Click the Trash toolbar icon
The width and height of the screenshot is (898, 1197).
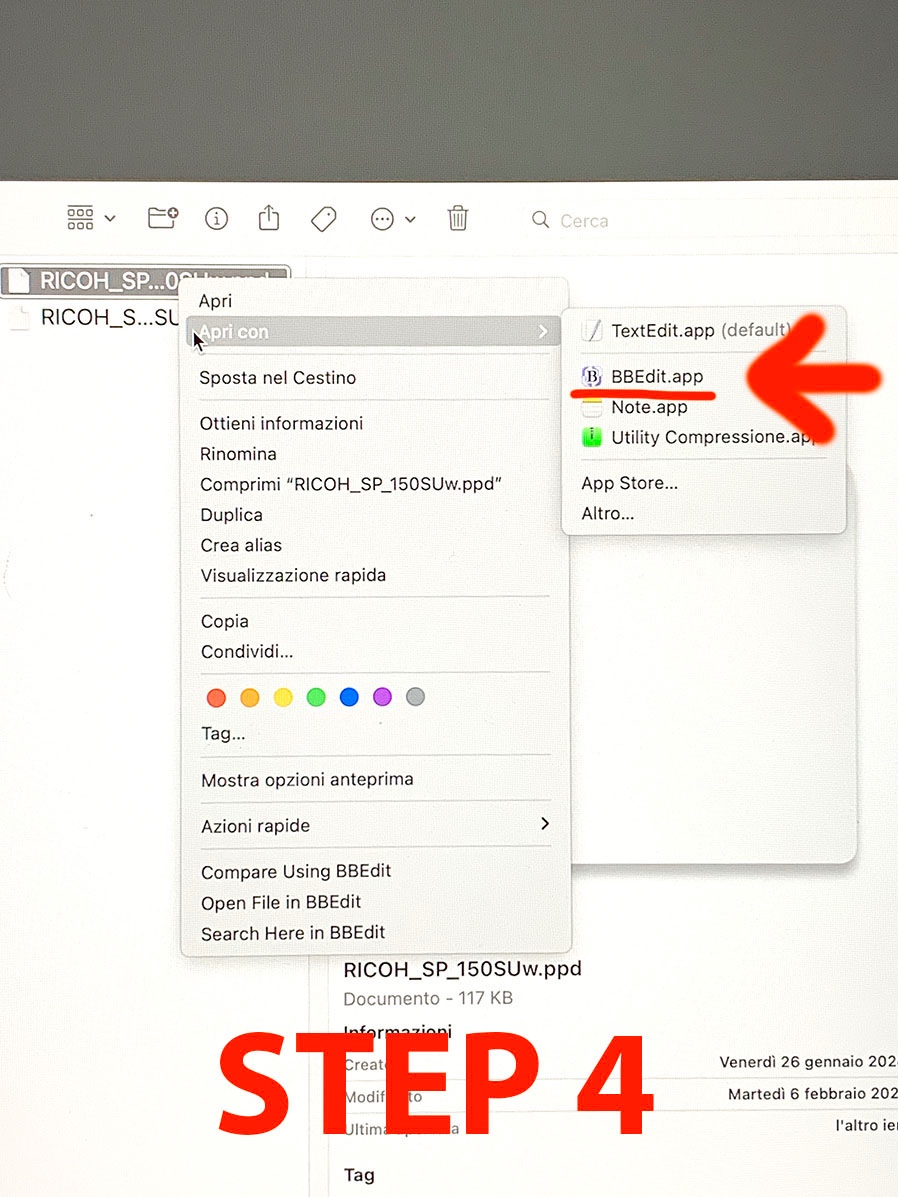point(457,218)
